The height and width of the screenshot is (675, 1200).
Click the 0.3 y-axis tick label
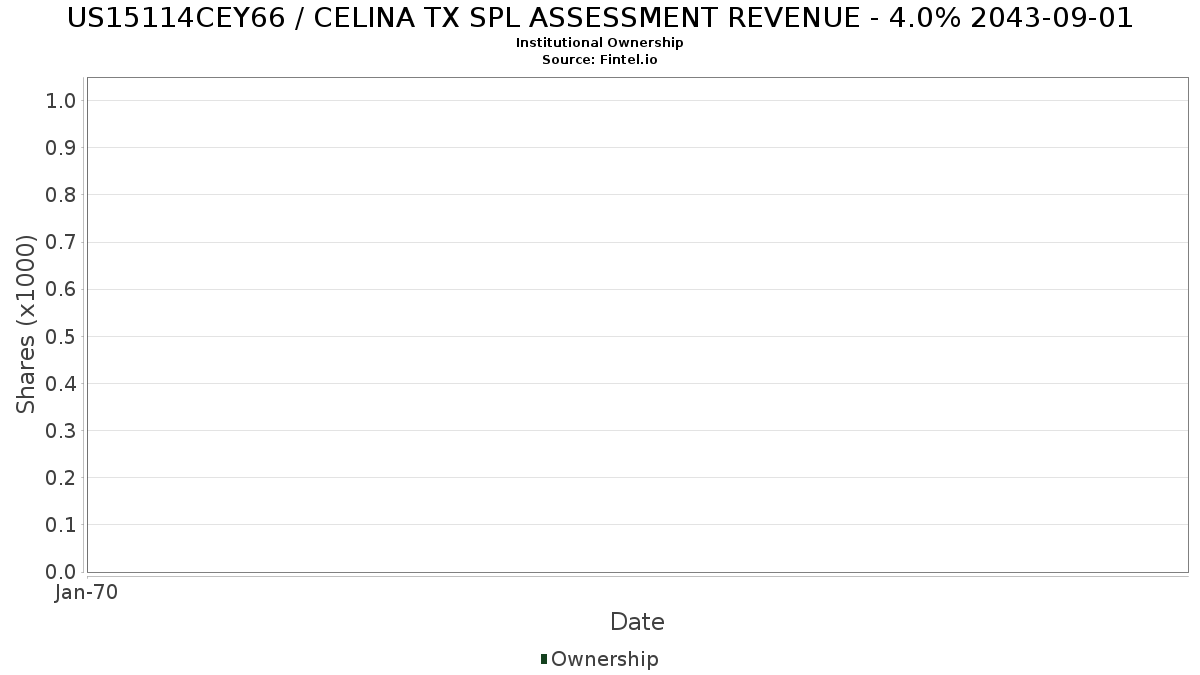(61, 430)
